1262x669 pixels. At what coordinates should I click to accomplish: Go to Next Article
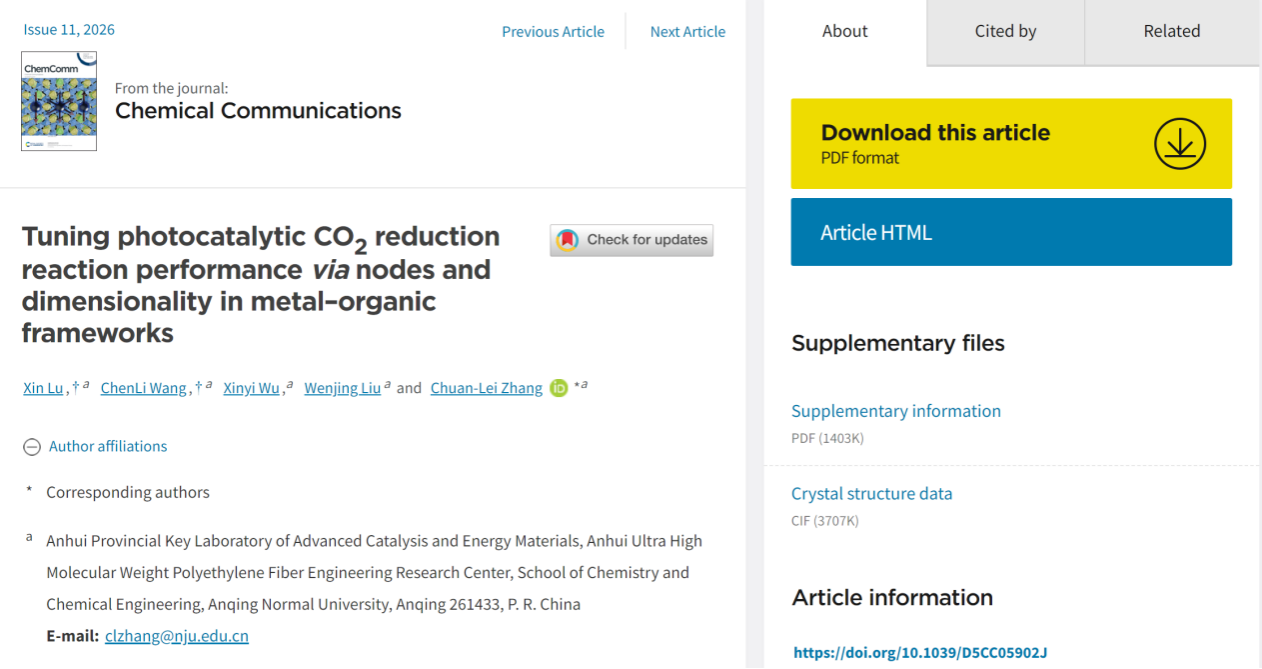(688, 32)
